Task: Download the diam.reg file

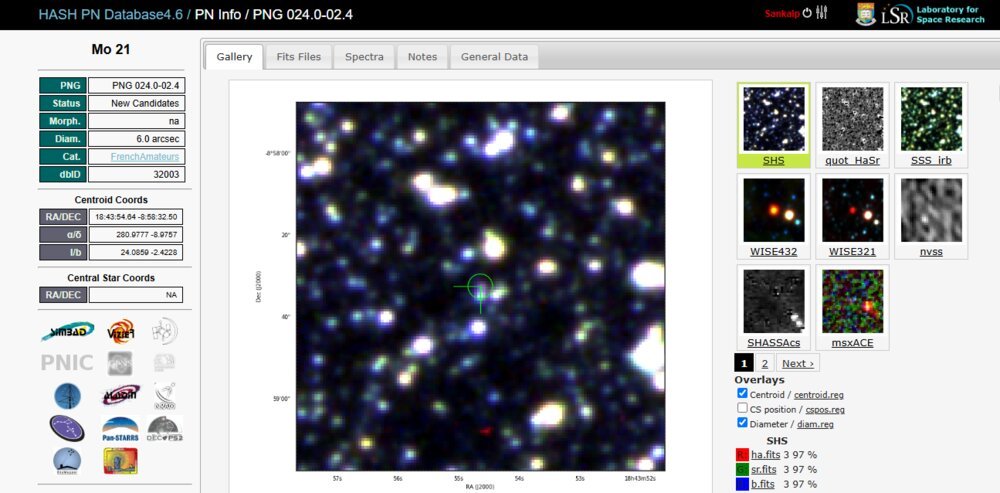Action: [x=815, y=425]
